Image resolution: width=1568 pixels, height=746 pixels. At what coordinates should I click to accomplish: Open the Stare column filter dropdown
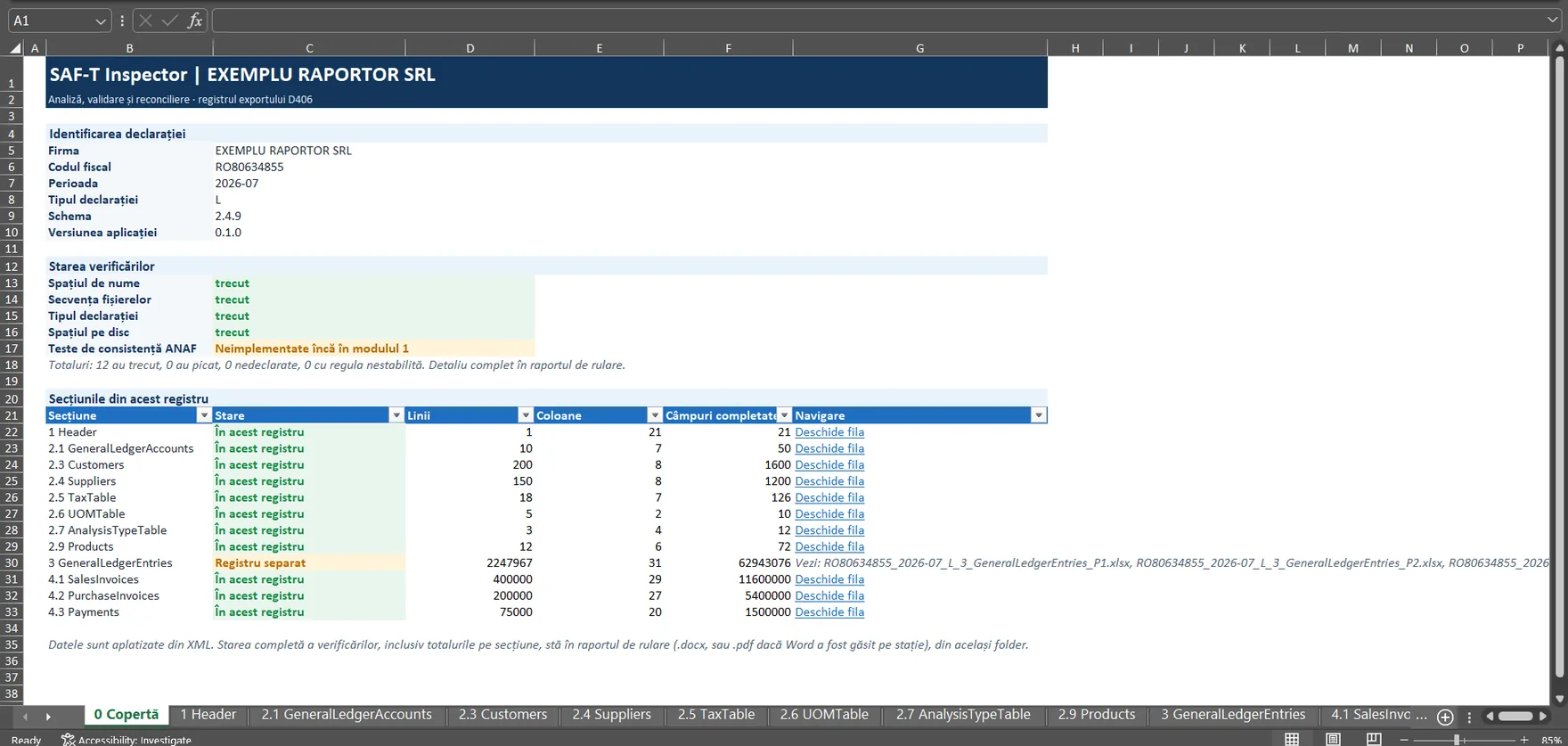(x=396, y=415)
